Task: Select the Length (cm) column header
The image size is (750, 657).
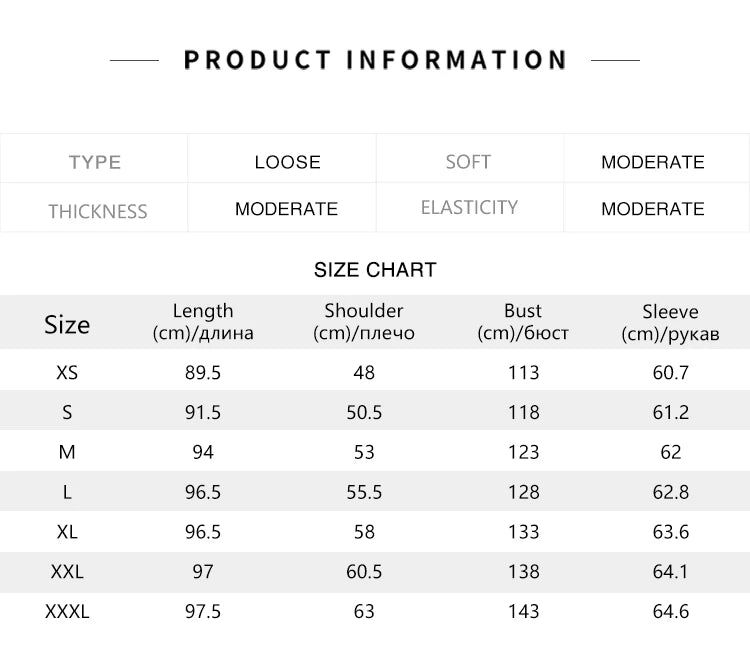Action: coord(203,322)
